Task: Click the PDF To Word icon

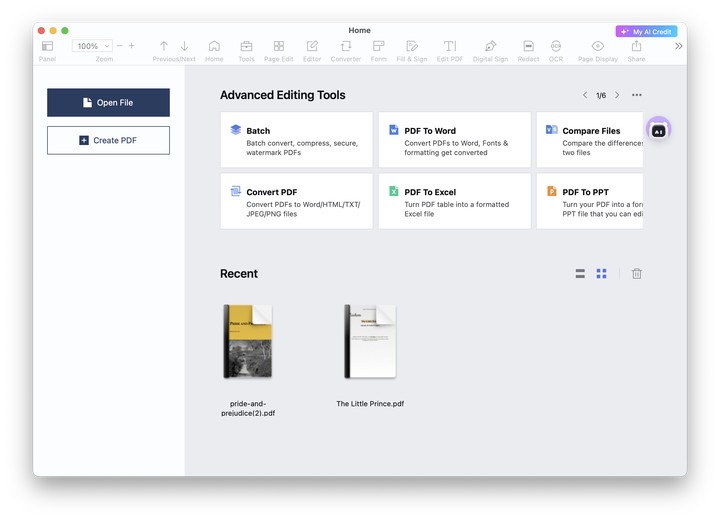Action: tap(394, 130)
